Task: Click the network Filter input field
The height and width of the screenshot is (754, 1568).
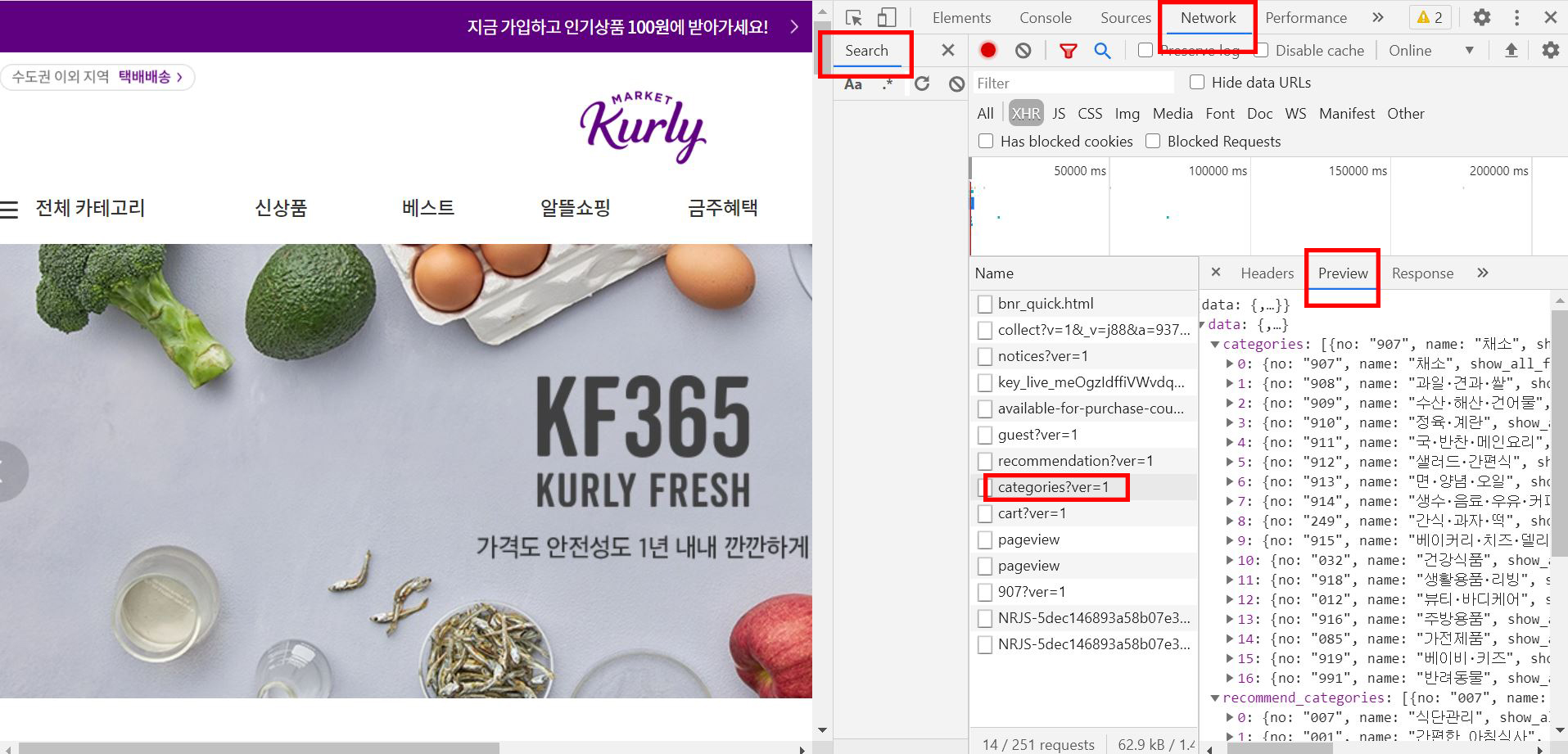Action: pos(1073,83)
